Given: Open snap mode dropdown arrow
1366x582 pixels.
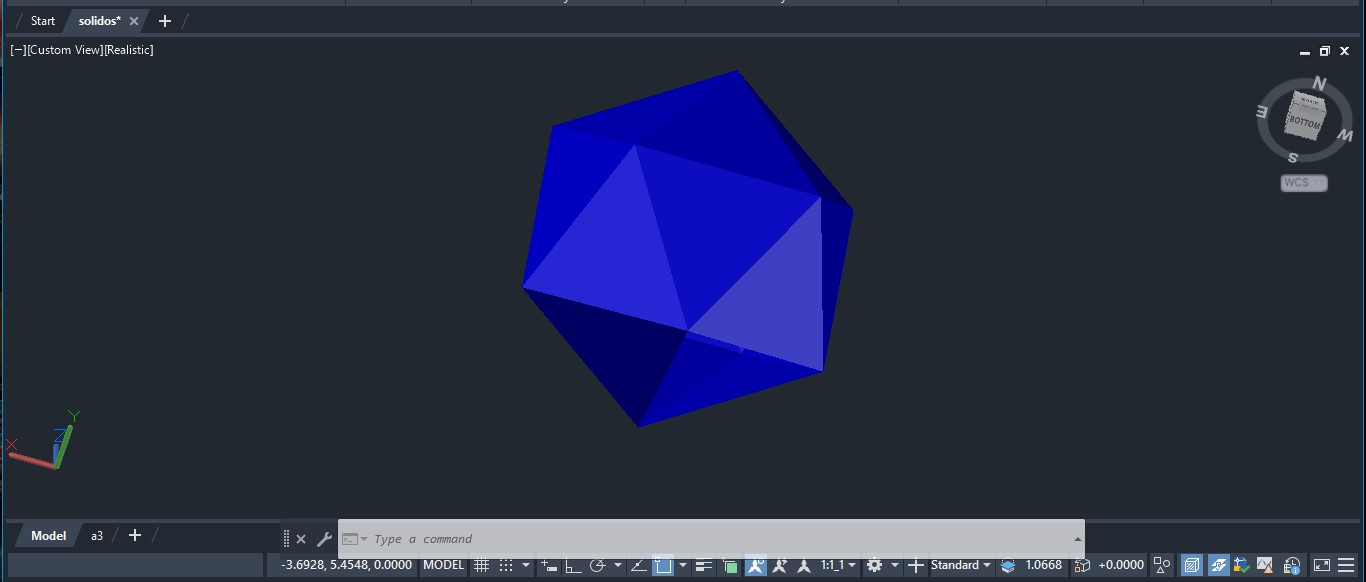Looking at the screenshot, I should point(526,565).
